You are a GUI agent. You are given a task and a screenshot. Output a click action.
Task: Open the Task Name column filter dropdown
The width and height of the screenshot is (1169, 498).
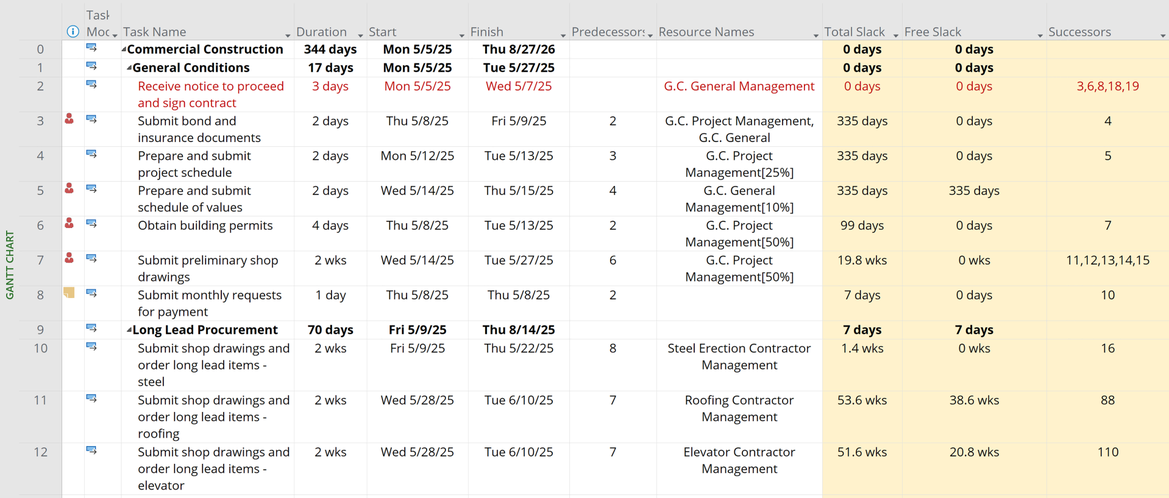(288, 34)
